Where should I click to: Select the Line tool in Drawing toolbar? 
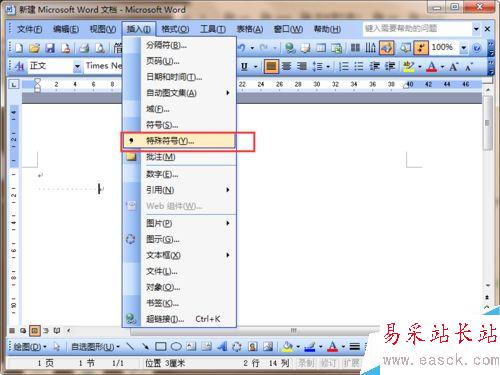(130, 347)
